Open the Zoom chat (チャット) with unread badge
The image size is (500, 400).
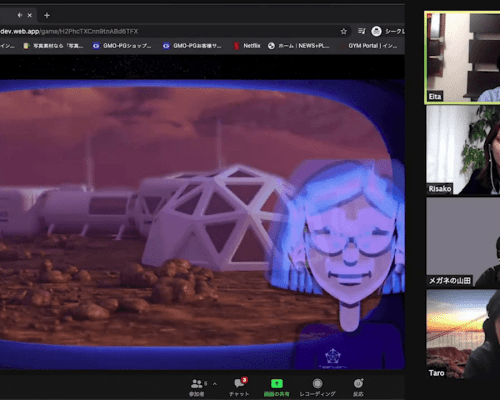(x=240, y=387)
